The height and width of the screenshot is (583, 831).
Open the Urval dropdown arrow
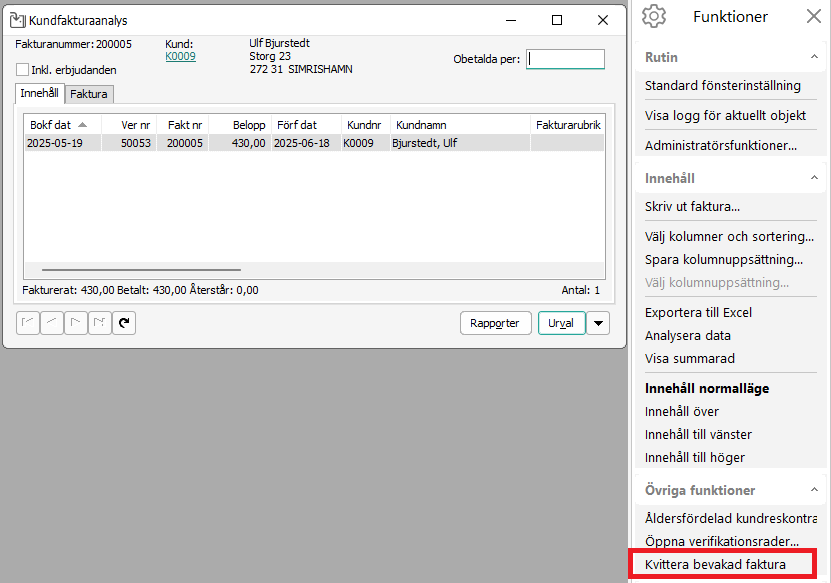(x=598, y=323)
